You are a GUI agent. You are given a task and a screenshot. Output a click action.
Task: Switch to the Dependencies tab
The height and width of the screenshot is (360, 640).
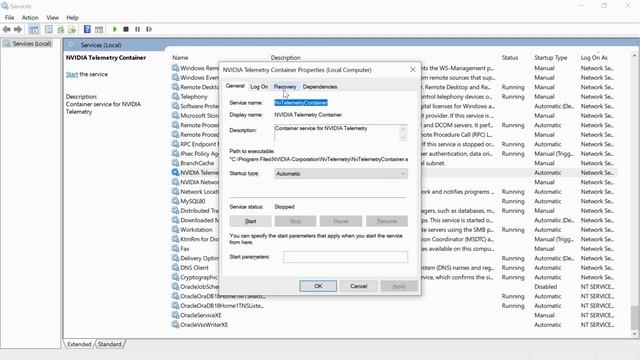point(320,87)
